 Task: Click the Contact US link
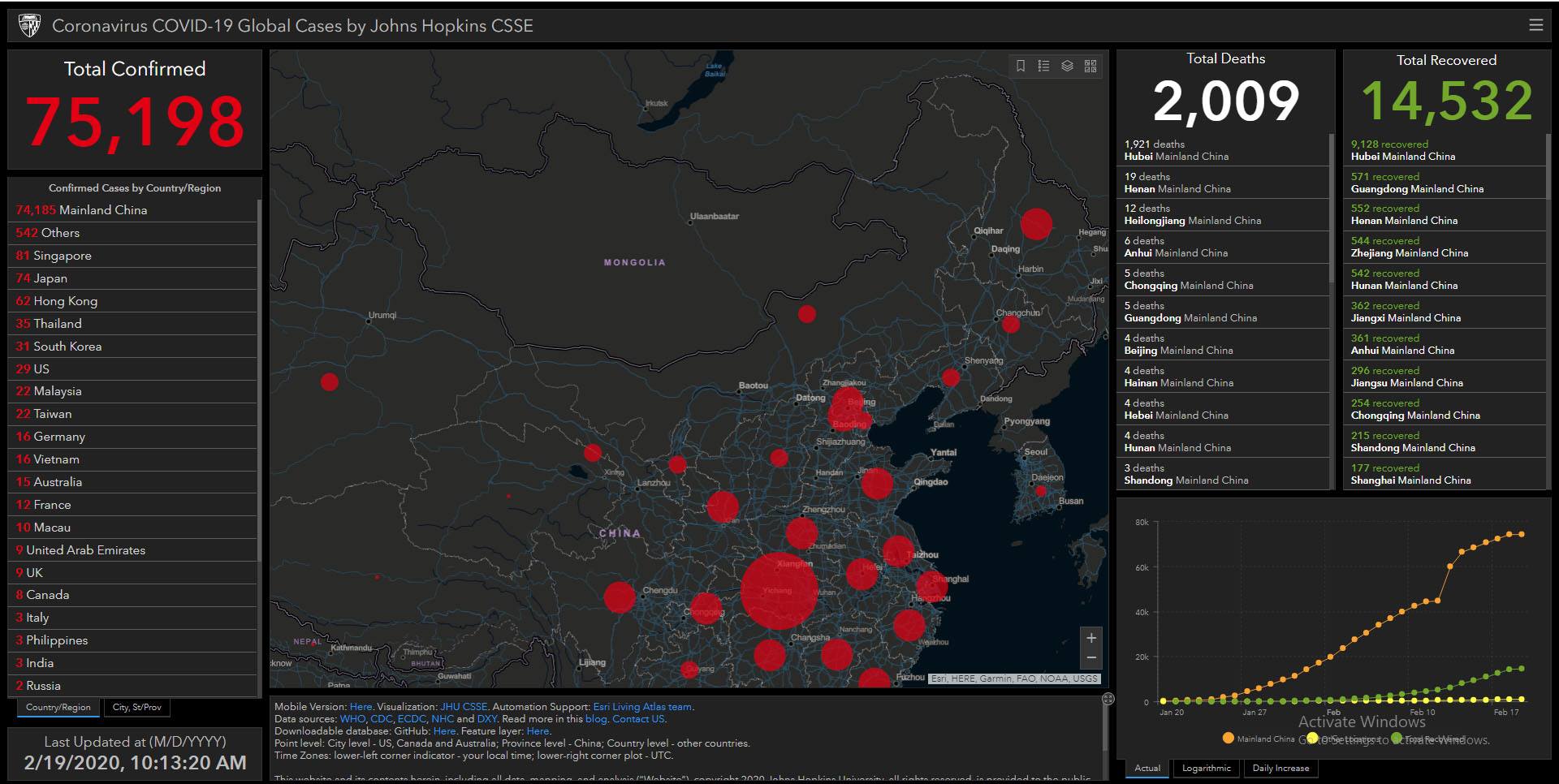click(638, 719)
